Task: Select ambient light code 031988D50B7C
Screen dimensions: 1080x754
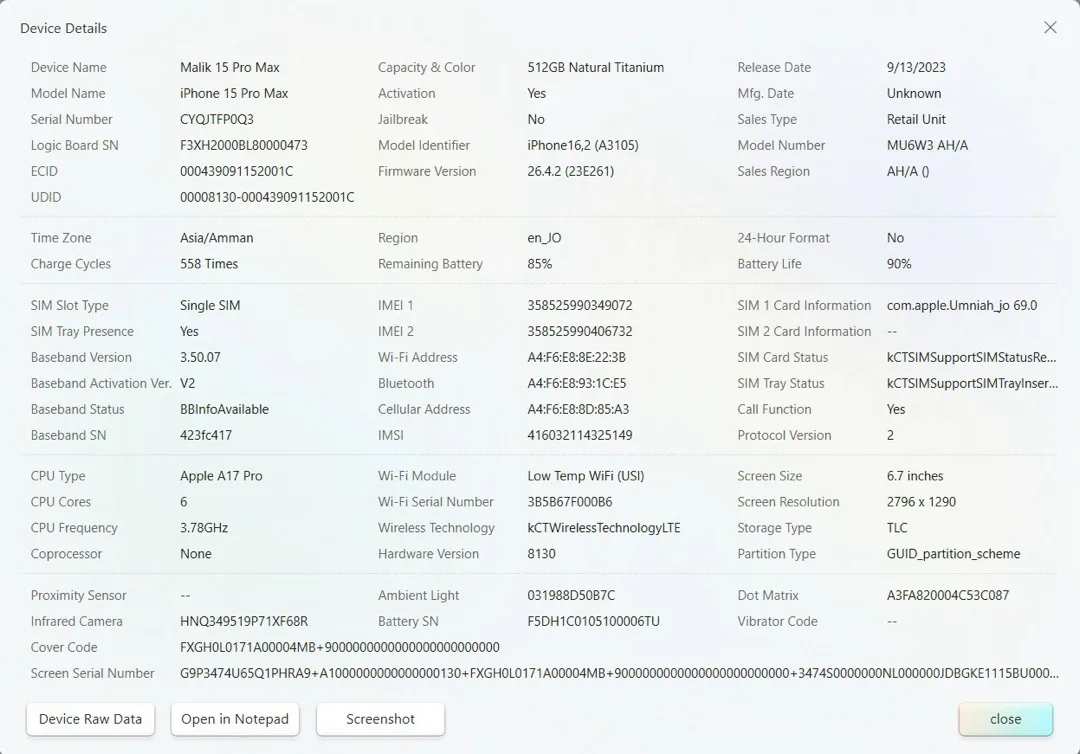Action: [x=571, y=596]
